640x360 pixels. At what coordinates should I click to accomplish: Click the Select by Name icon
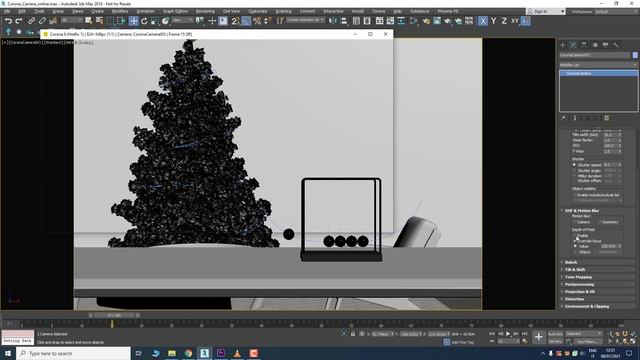[x=99, y=20]
